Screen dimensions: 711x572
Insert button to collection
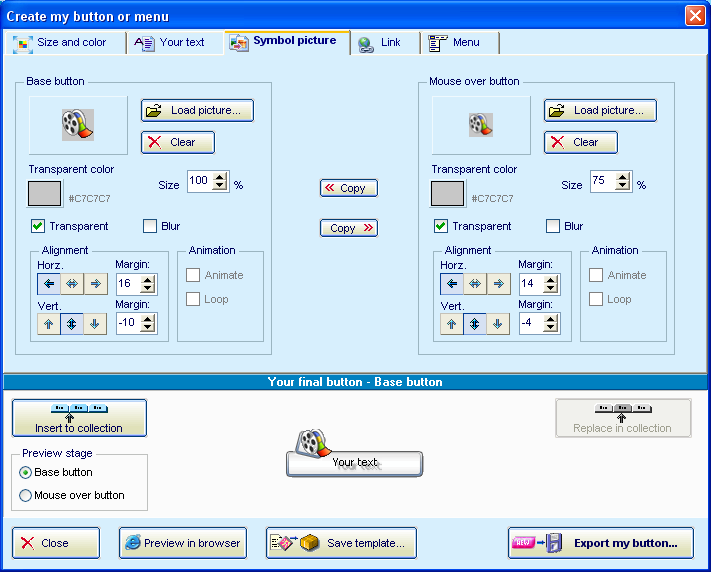click(79, 418)
